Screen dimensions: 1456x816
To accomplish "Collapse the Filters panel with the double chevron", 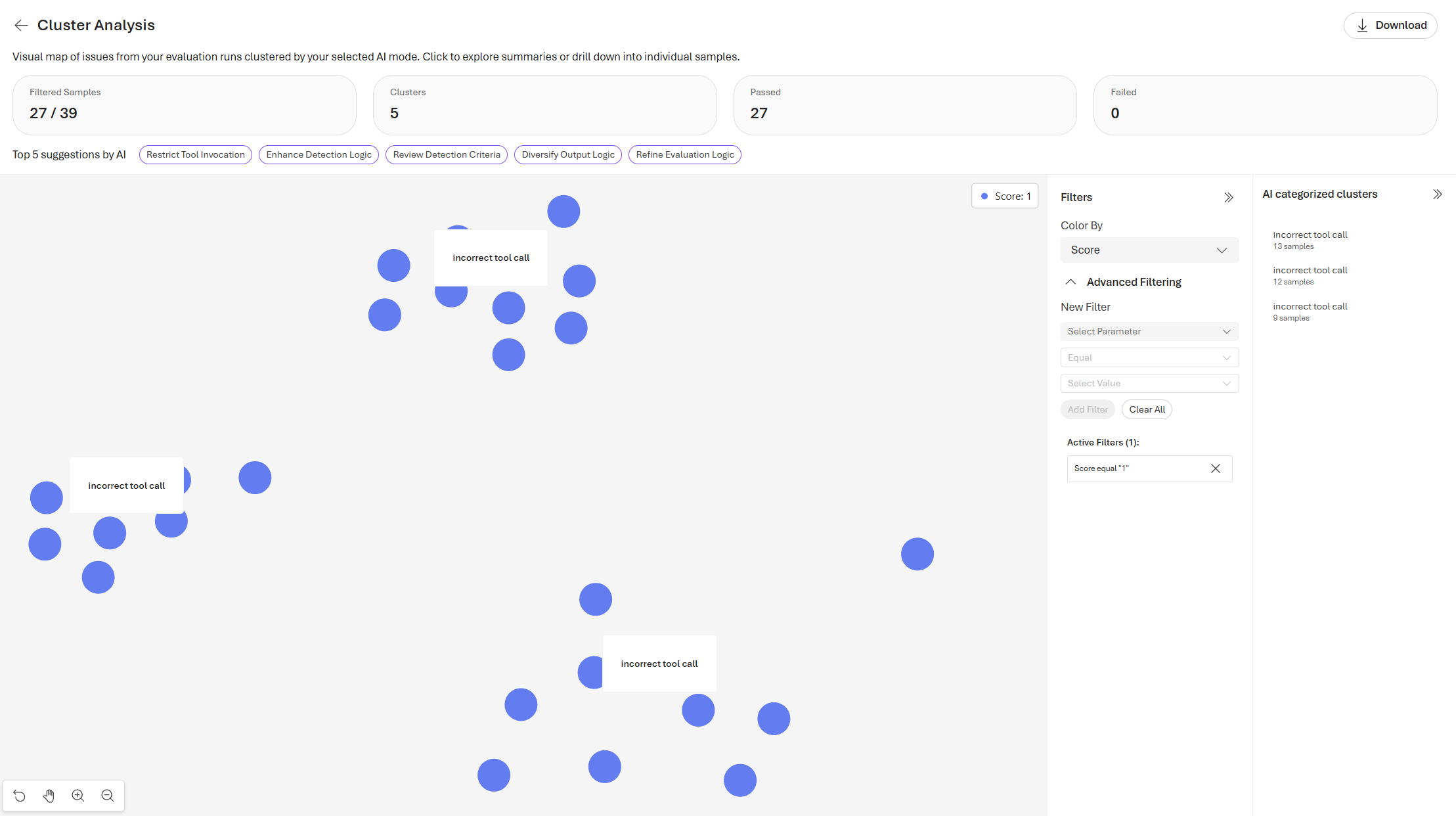I will (1229, 196).
